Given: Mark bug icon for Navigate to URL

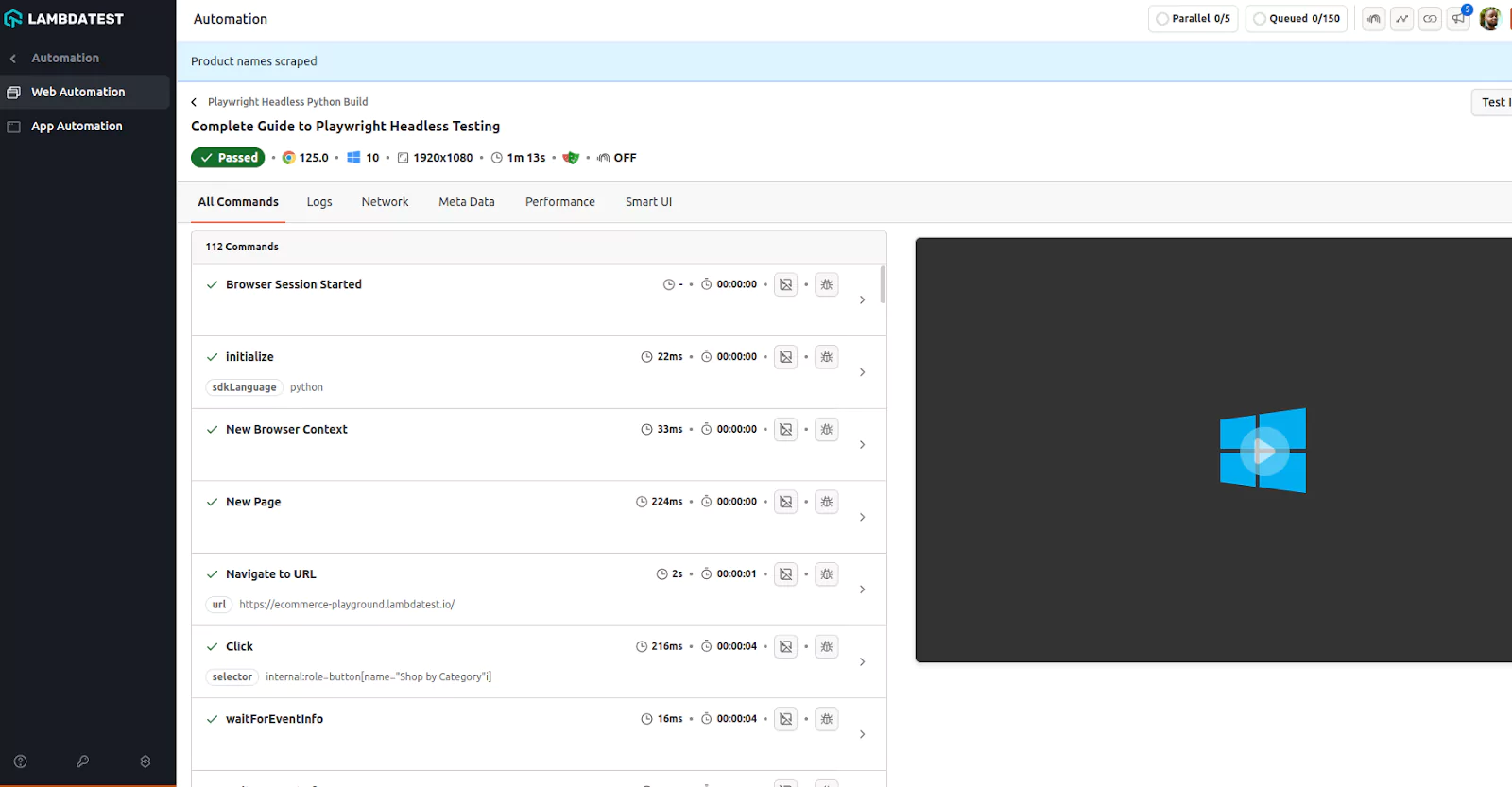Looking at the screenshot, I should pyautogui.click(x=827, y=574).
